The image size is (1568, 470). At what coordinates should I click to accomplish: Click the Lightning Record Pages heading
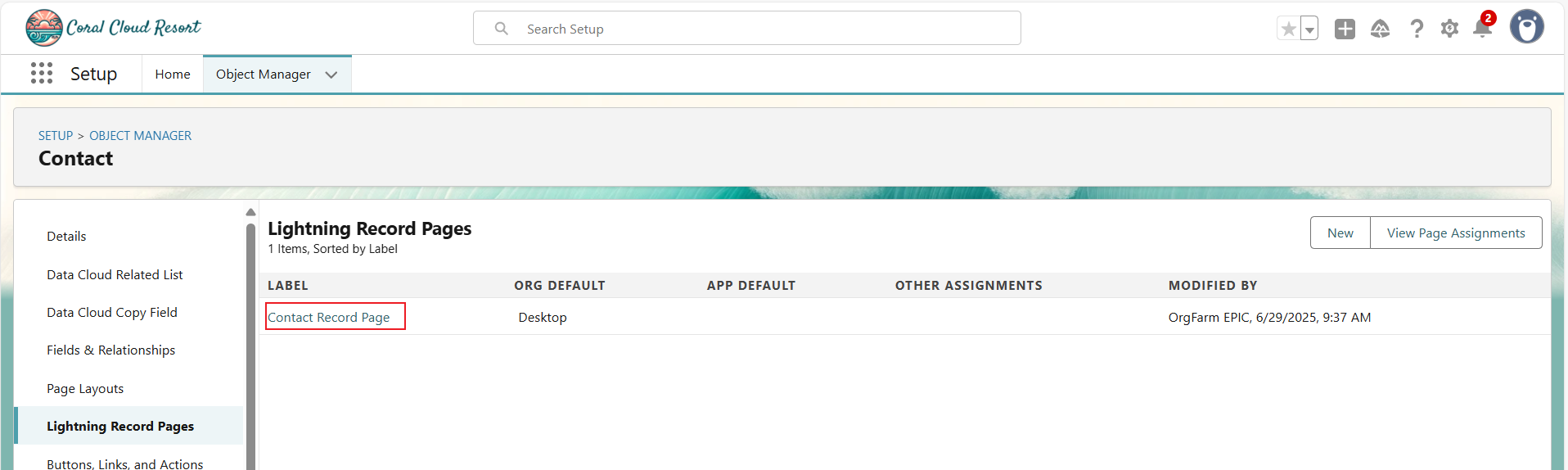pos(370,228)
